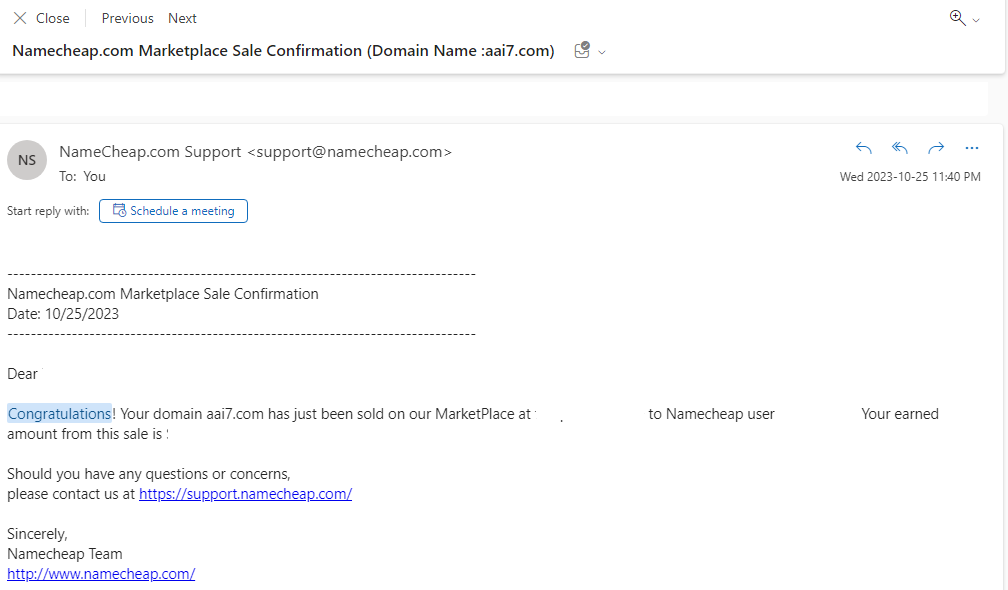Click the 'Dear' greeting line
Screen dimensions: 1008x590
click(x=22, y=373)
